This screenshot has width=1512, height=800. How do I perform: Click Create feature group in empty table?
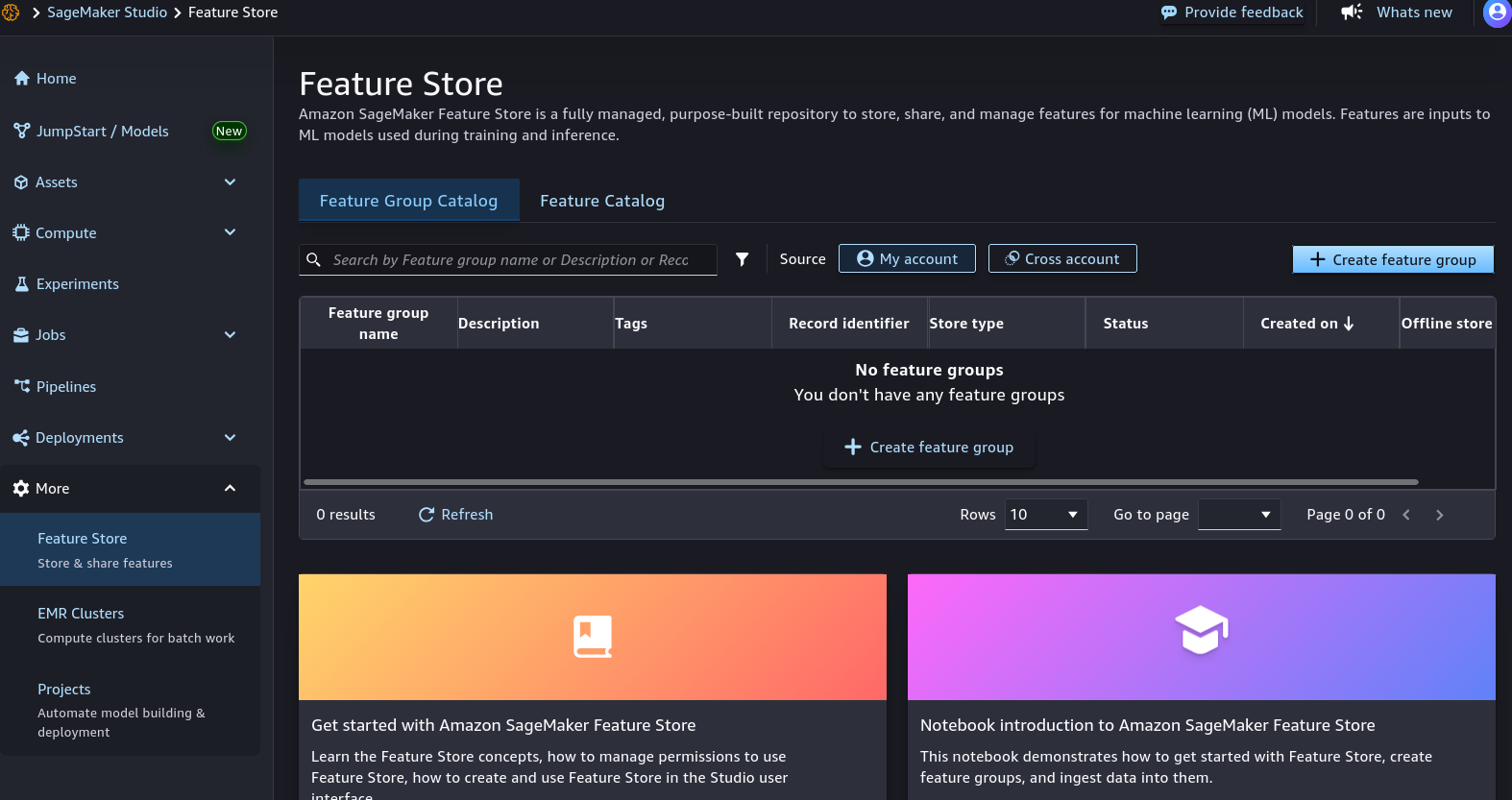tap(929, 448)
